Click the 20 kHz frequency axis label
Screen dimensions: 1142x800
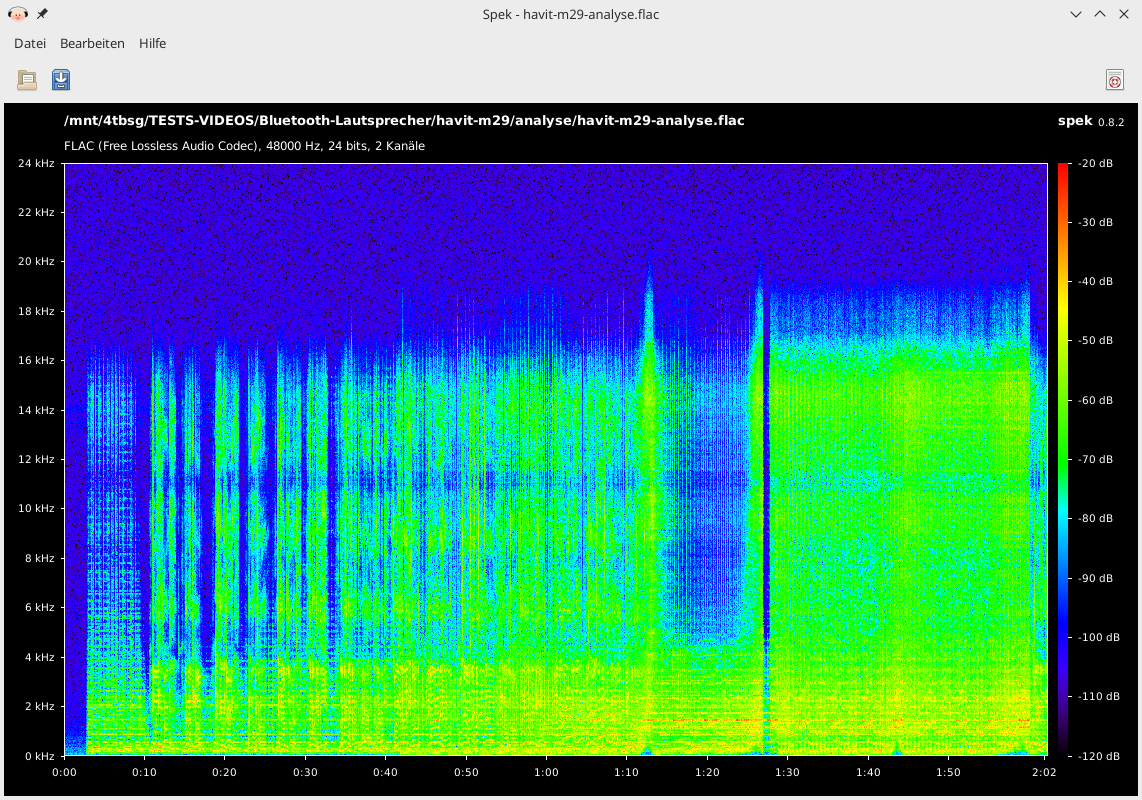(36, 261)
